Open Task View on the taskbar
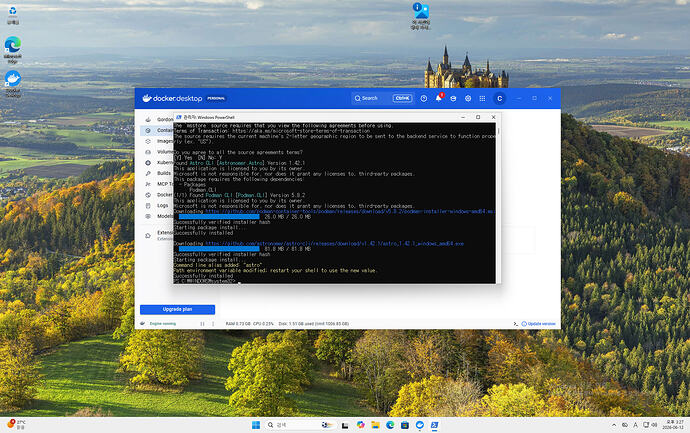Screen dimensions: 690x433 click(x=345, y=425)
